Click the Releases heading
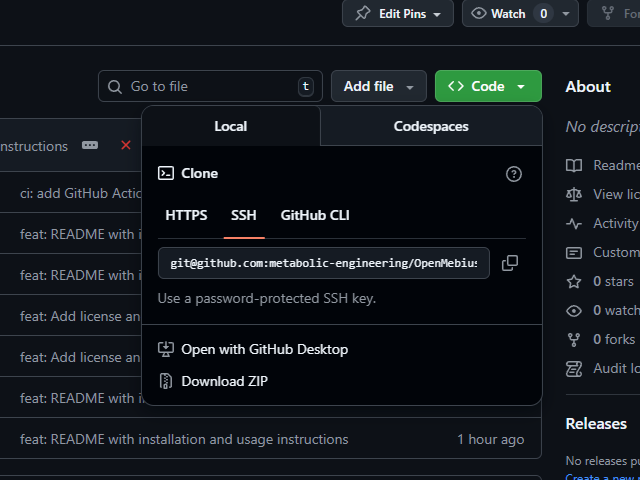 (596, 424)
